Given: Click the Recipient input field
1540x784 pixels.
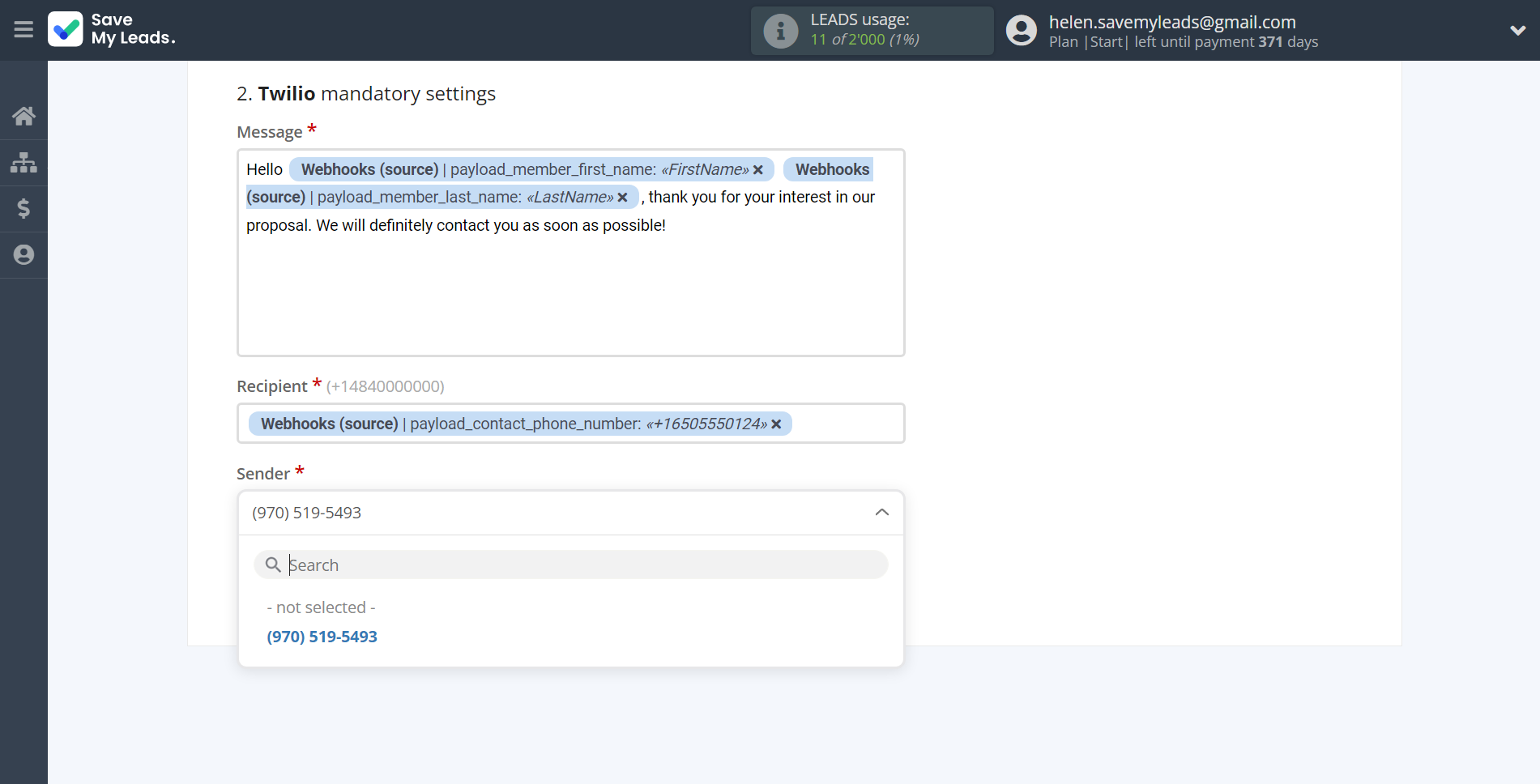Looking at the screenshot, I should 570,423.
